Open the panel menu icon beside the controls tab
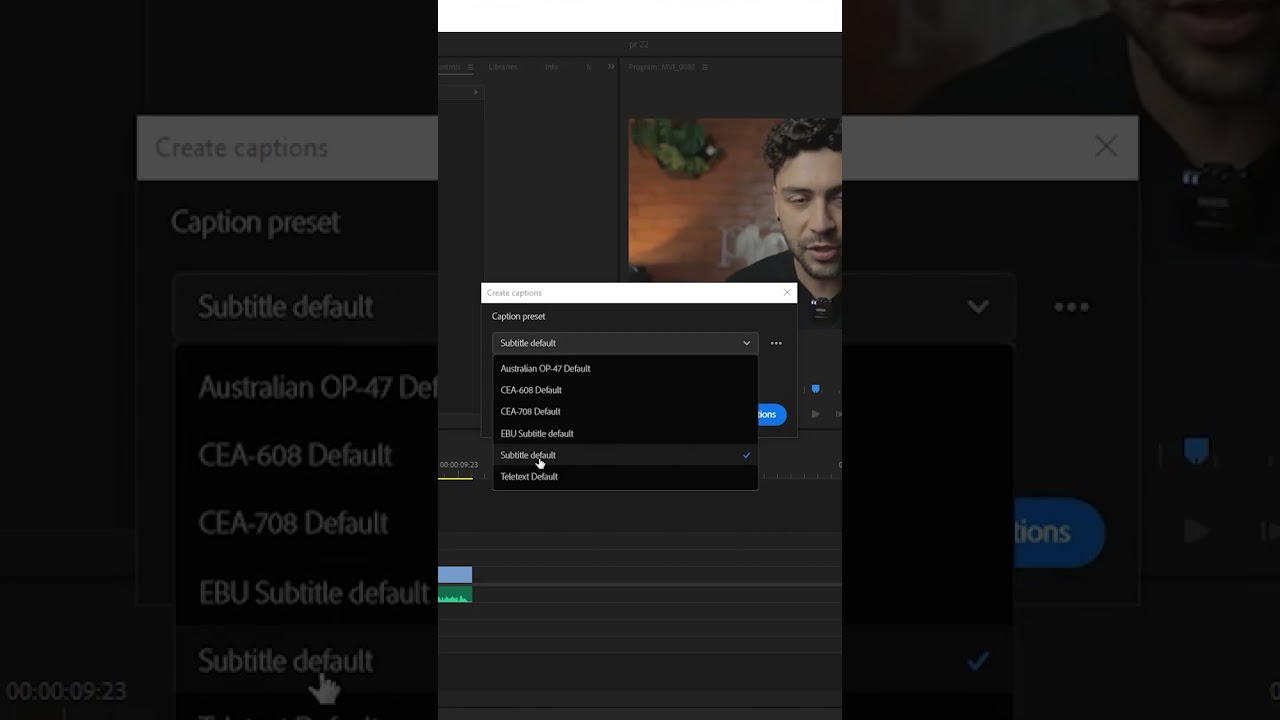This screenshot has height=720, width=1280. pos(470,67)
